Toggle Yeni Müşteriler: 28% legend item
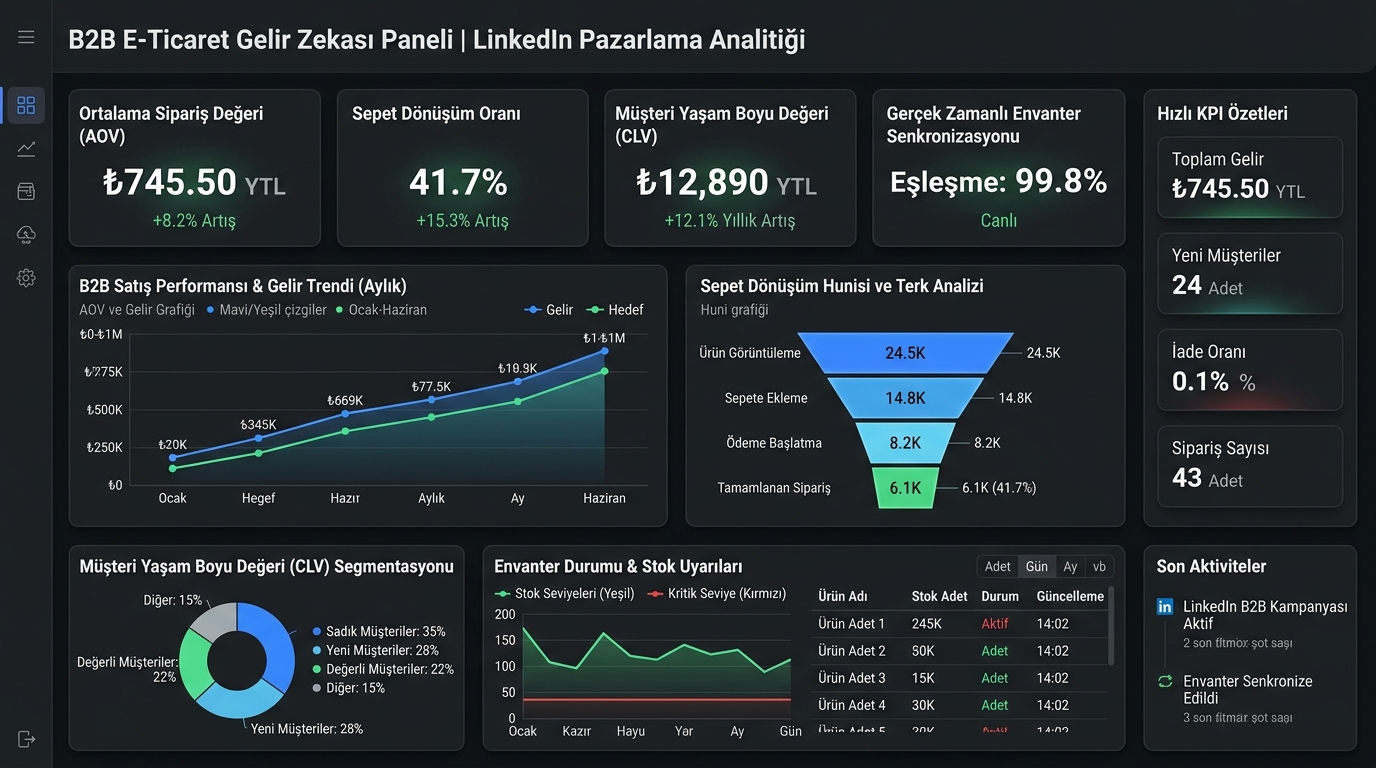 (374, 650)
